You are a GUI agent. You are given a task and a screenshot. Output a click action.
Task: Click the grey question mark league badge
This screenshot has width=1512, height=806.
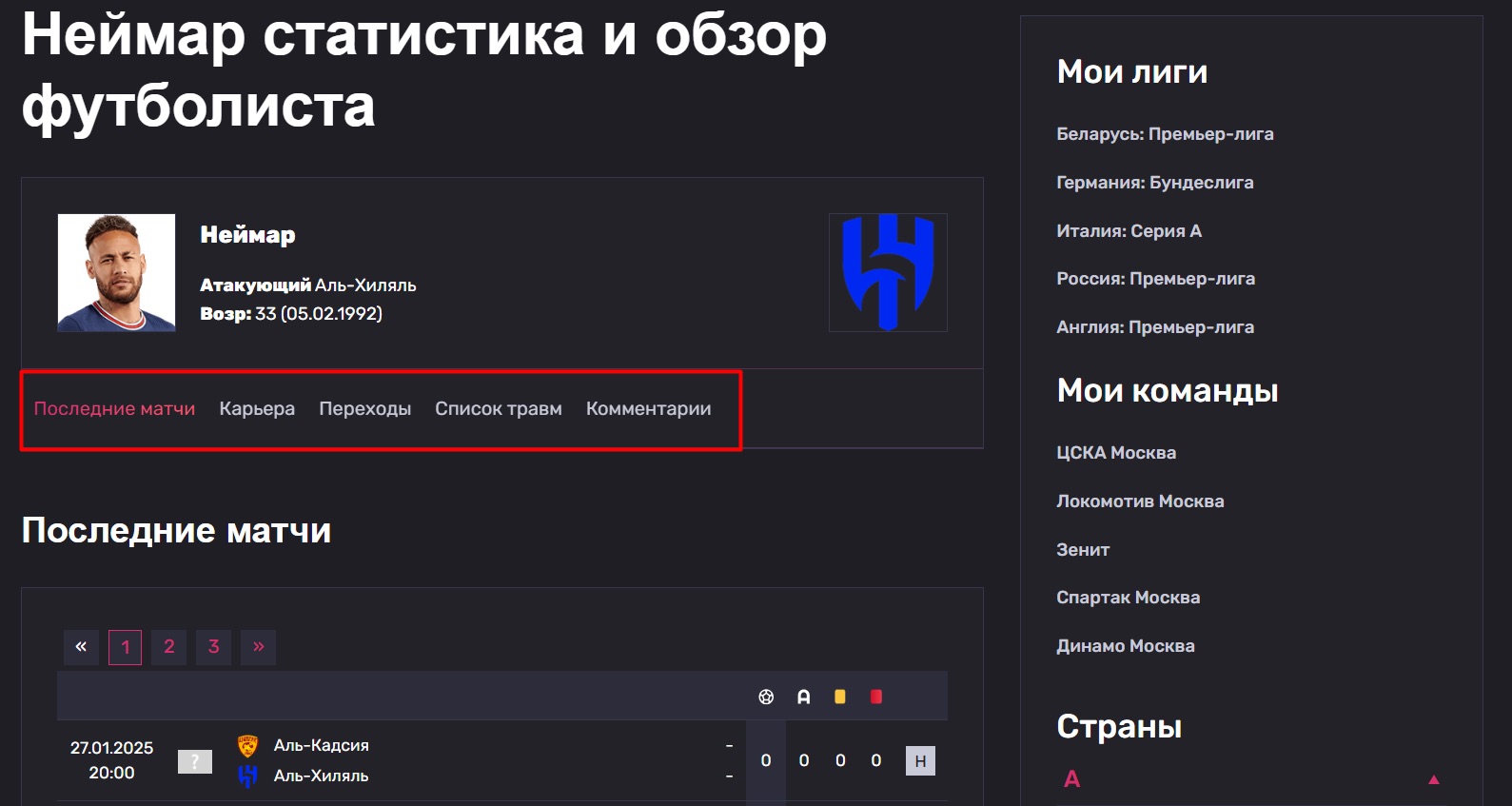(x=195, y=761)
